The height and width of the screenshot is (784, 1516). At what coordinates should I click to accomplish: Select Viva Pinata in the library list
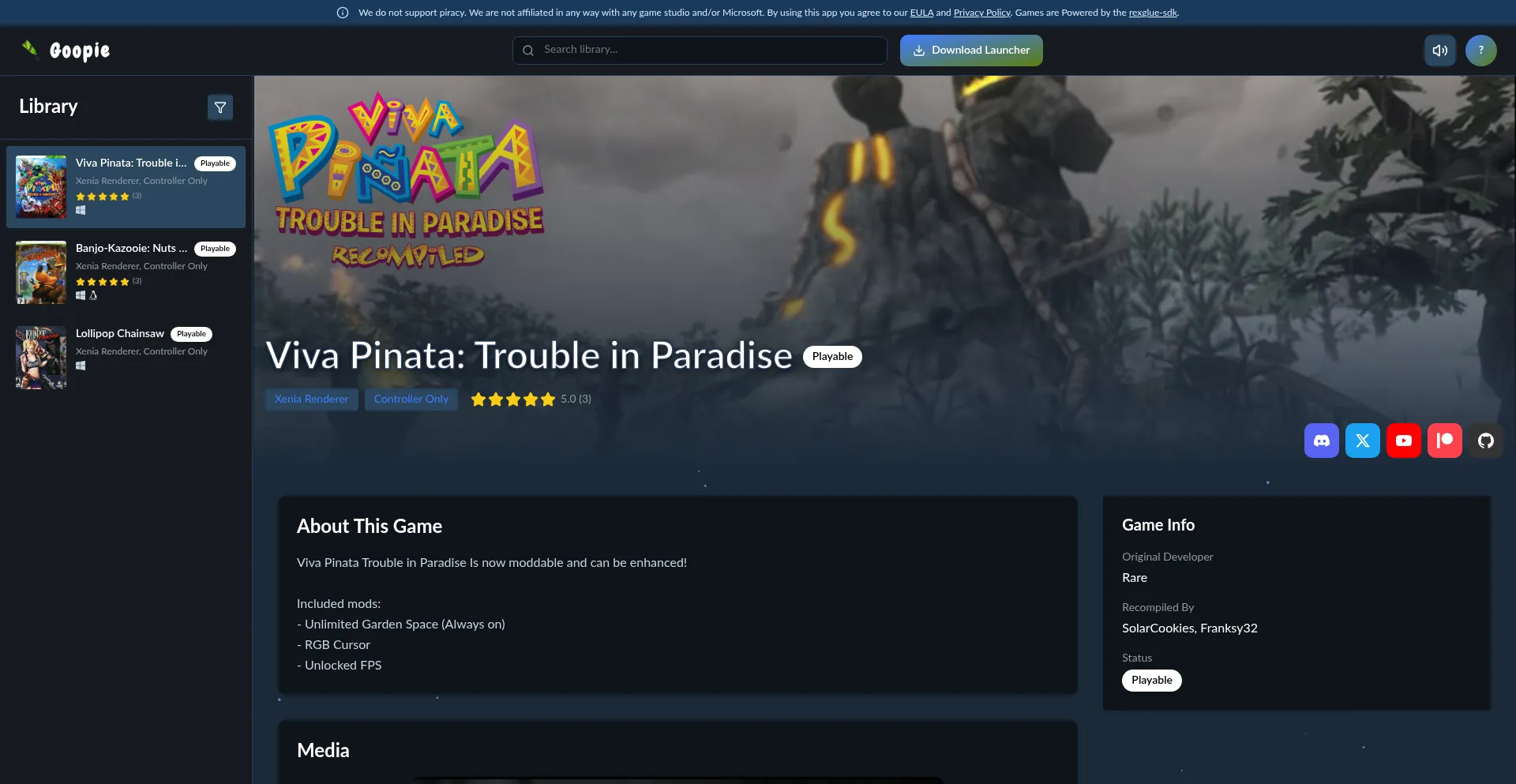coord(126,187)
